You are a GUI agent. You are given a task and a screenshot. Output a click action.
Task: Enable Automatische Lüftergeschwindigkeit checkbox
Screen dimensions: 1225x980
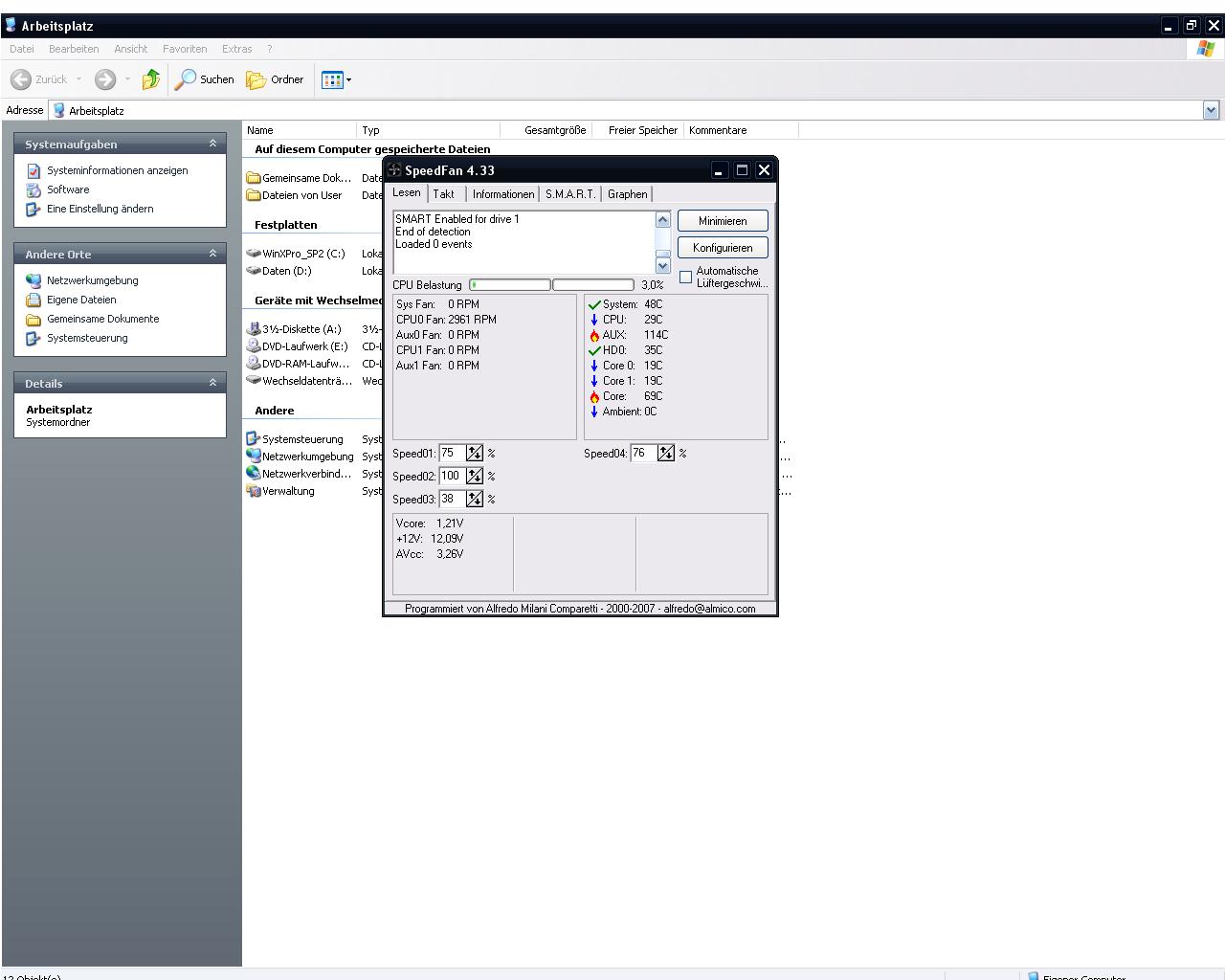click(685, 277)
